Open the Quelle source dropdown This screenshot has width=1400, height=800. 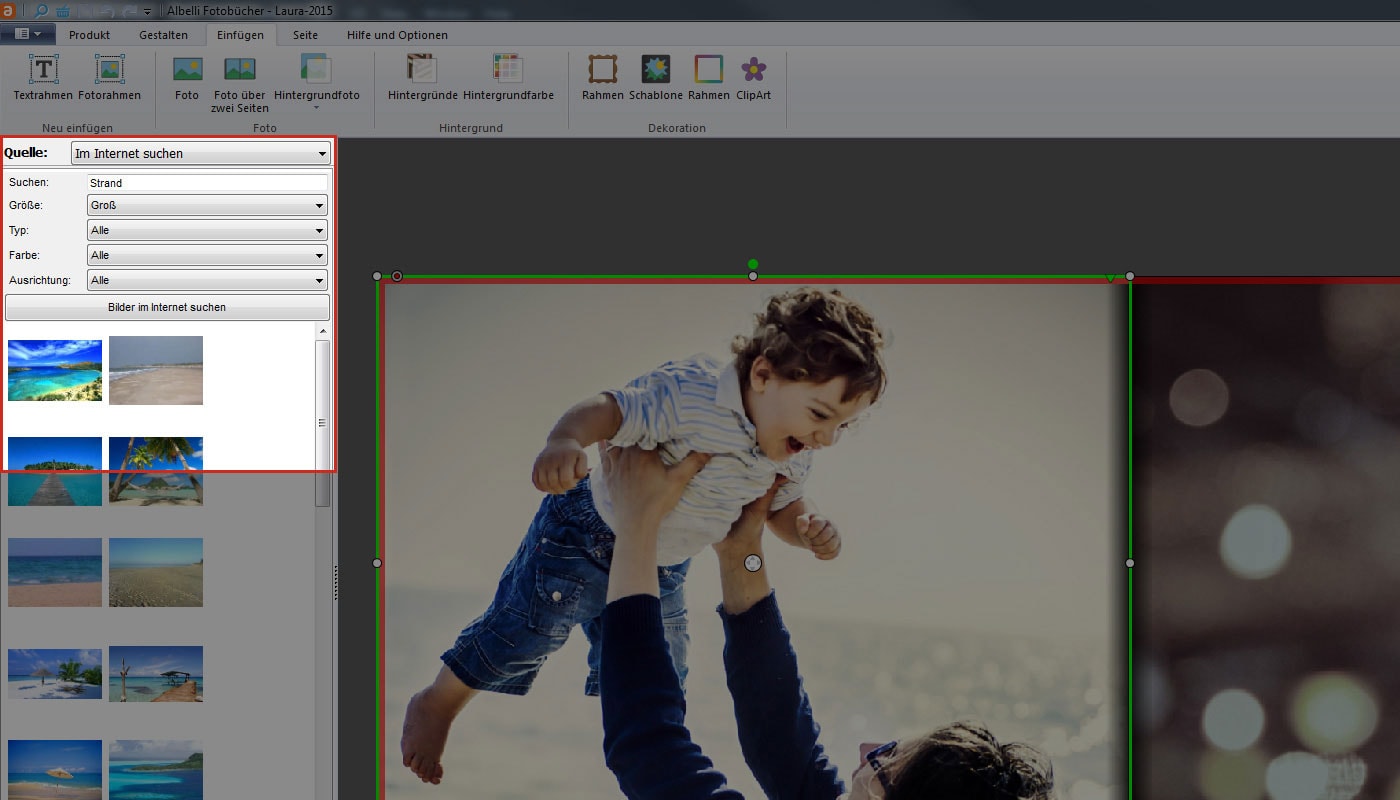click(200, 153)
